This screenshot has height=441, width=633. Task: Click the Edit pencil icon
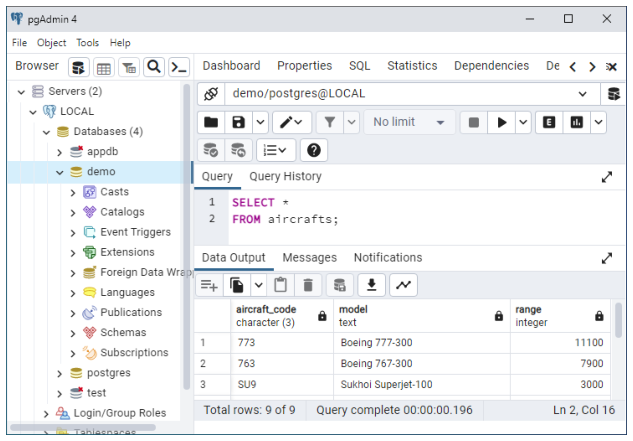tap(291, 122)
